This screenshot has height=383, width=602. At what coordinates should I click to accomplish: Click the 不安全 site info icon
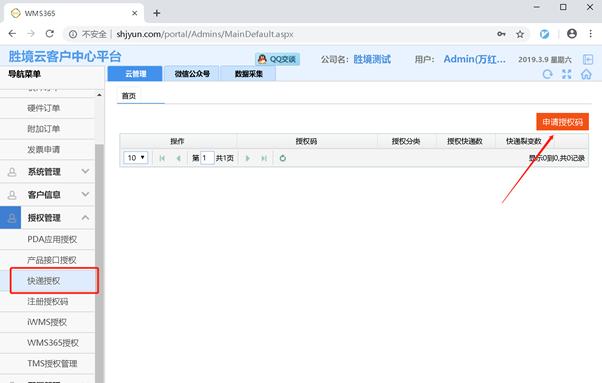coord(73,34)
